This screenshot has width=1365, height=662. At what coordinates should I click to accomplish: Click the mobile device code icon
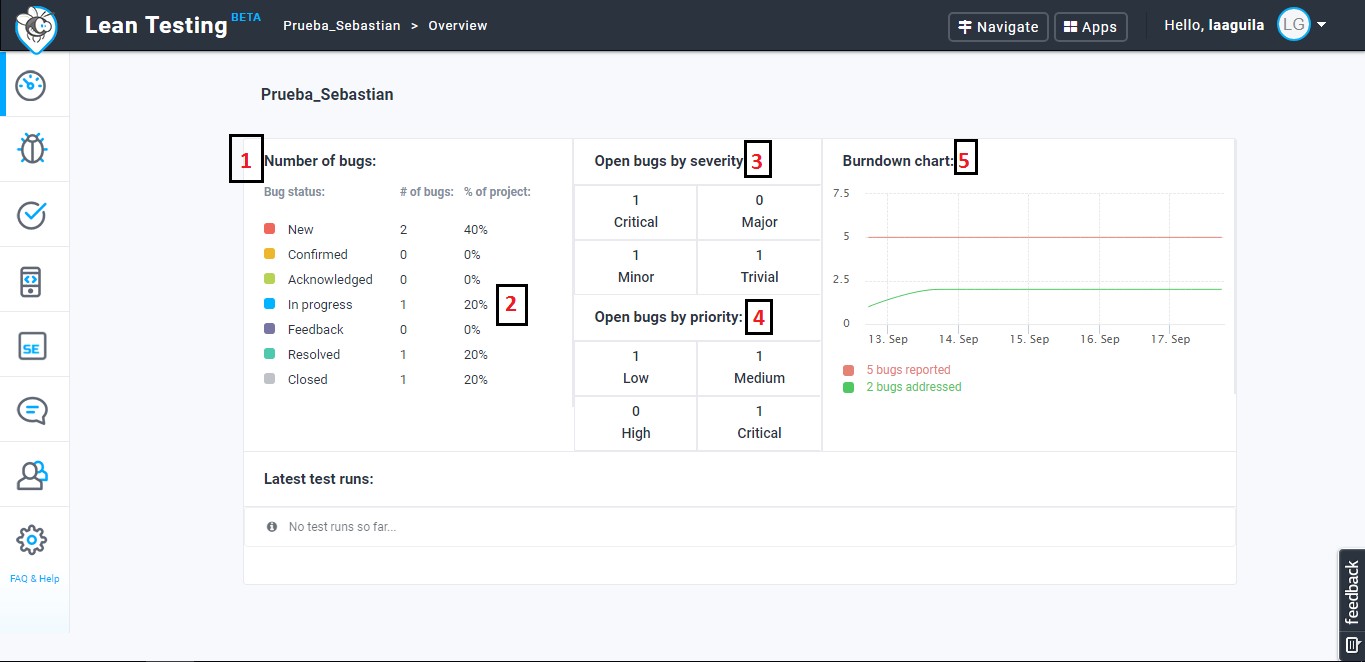[x=32, y=281]
